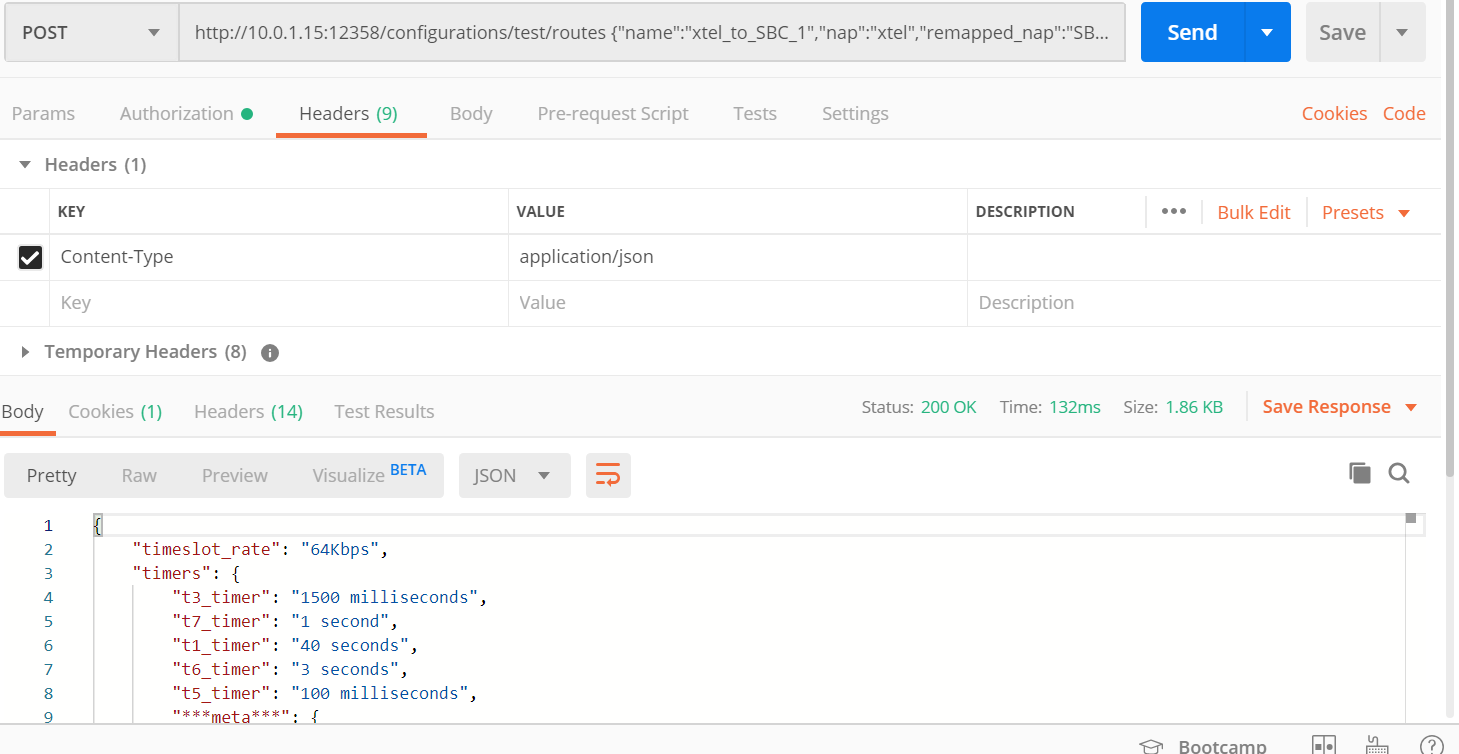Copy response body with the copy icon
The width and height of the screenshot is (1459, 754).
coord(1359,473)
